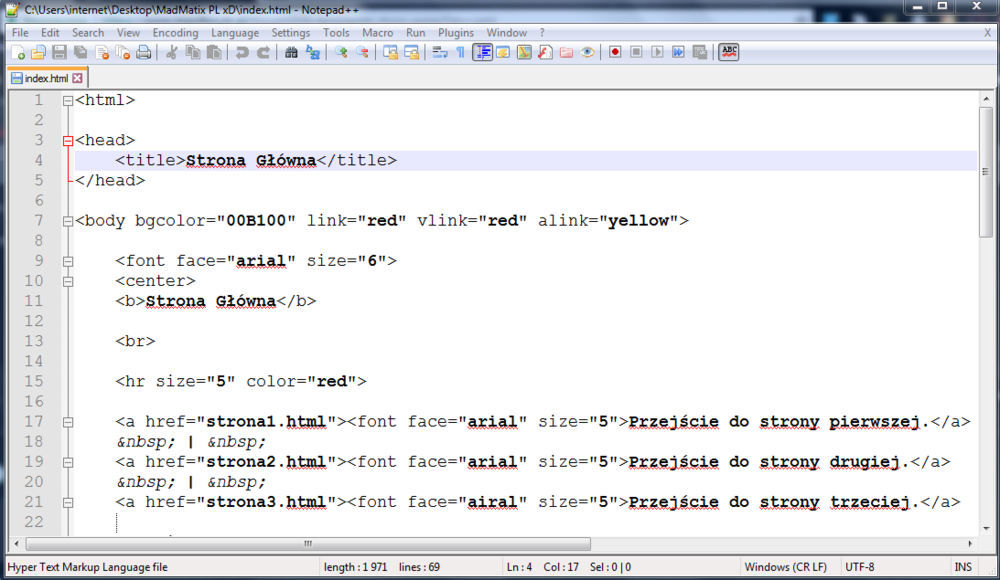Open Find with the binoculars icon
1000x580 pixels.
tap(291, 52)
